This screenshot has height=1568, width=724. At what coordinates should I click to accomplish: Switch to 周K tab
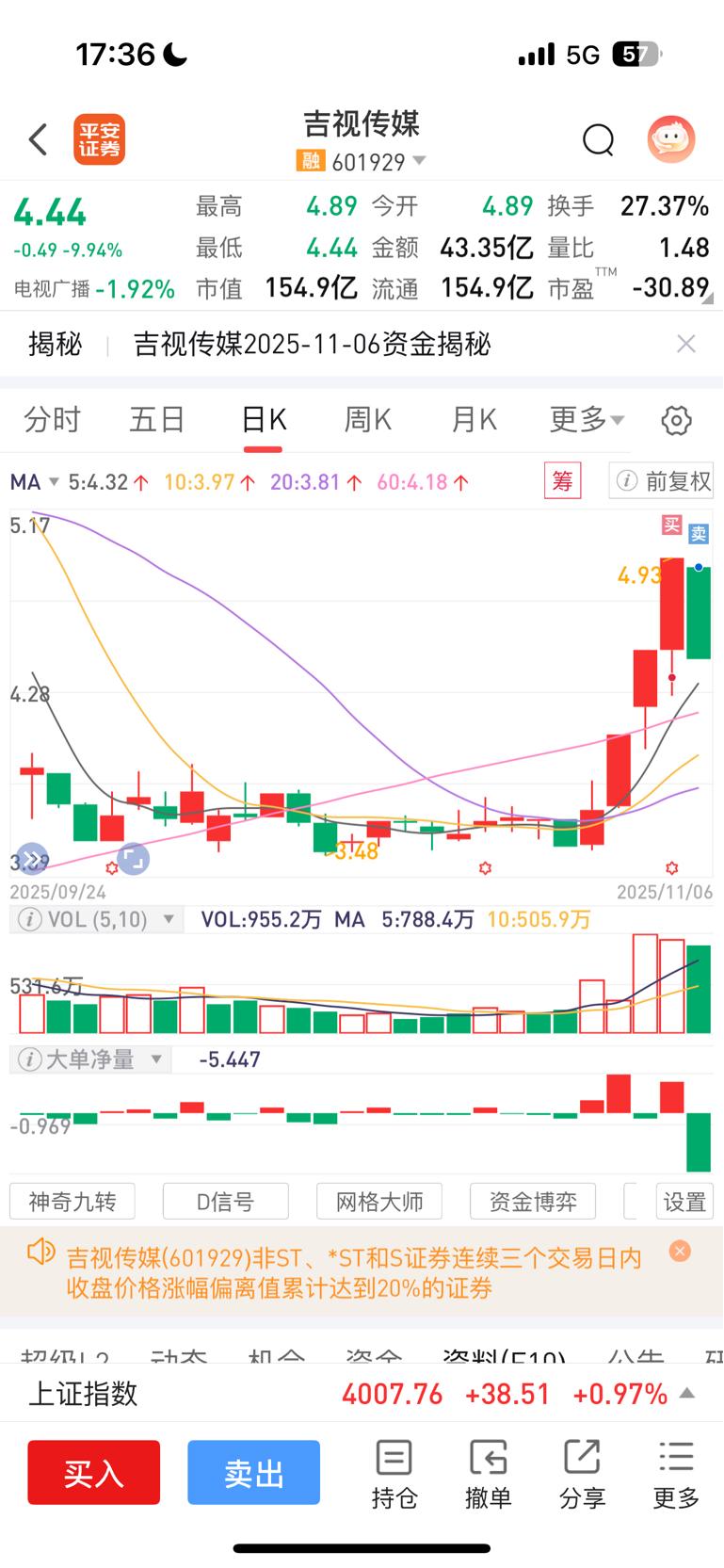(368, 419)
